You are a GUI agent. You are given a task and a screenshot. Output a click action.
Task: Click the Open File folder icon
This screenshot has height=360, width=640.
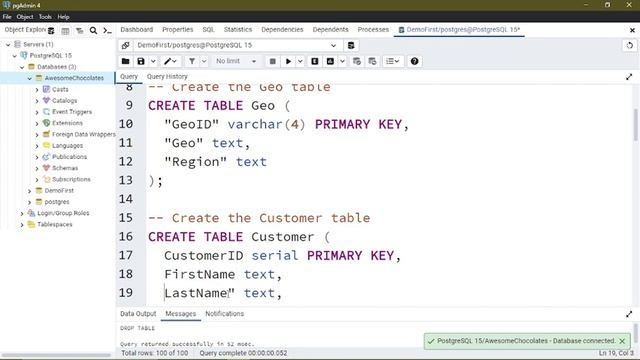[126, 61]
